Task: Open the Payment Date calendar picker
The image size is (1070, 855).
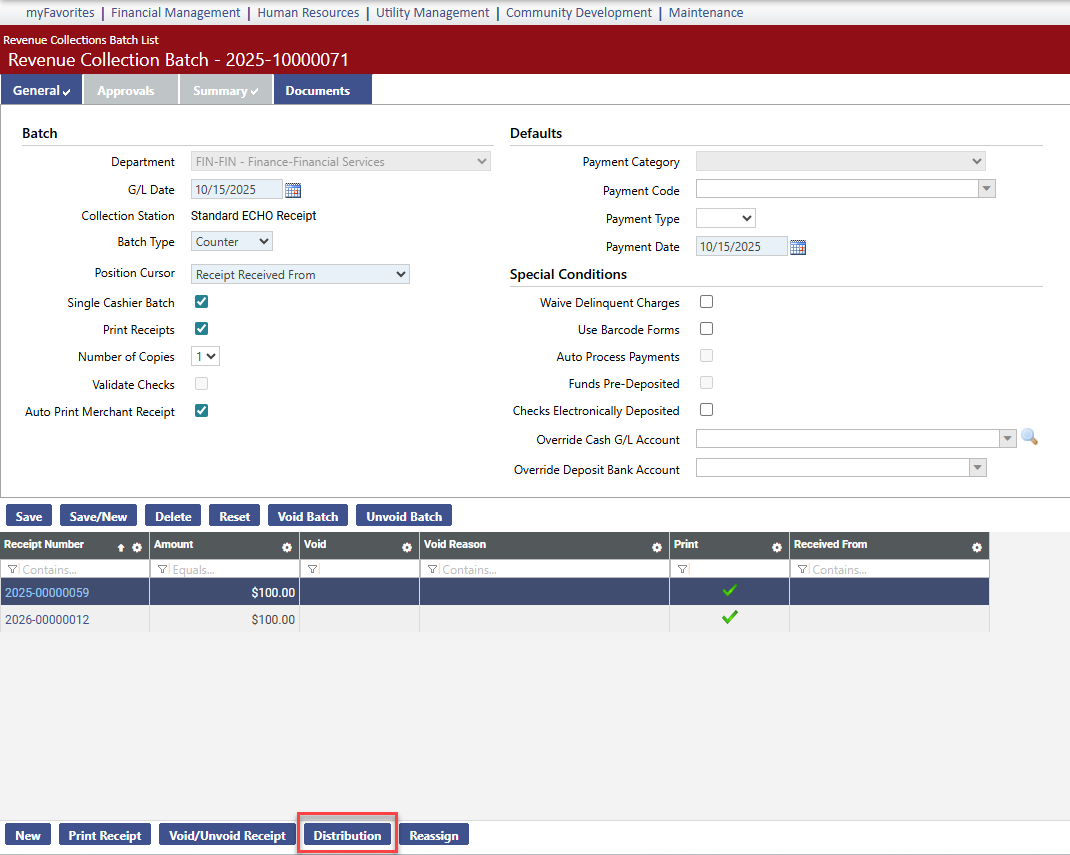Action: pos(798,247)
